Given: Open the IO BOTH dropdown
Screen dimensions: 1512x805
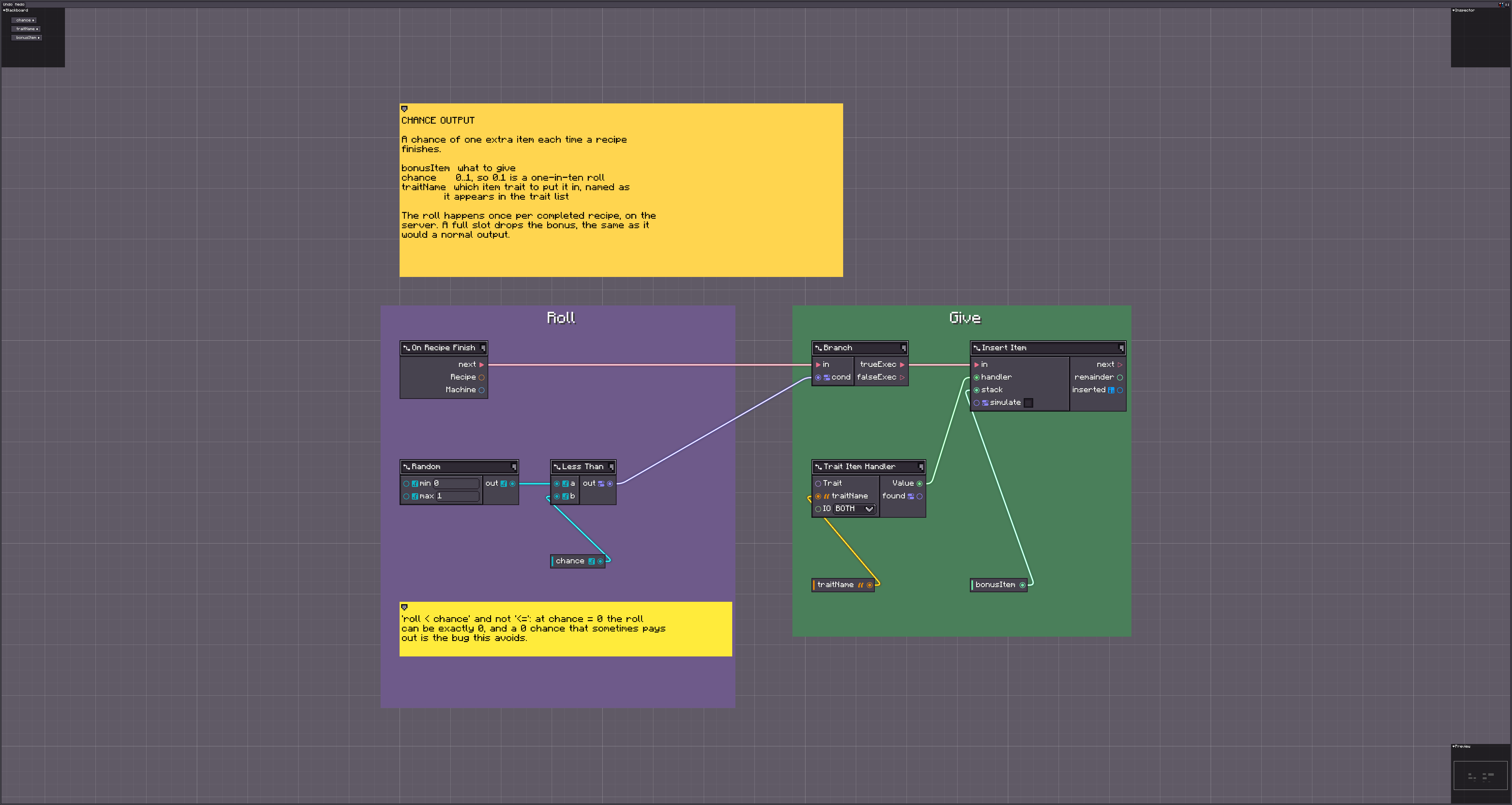Looking at the screenshot, I should point(855,509).
